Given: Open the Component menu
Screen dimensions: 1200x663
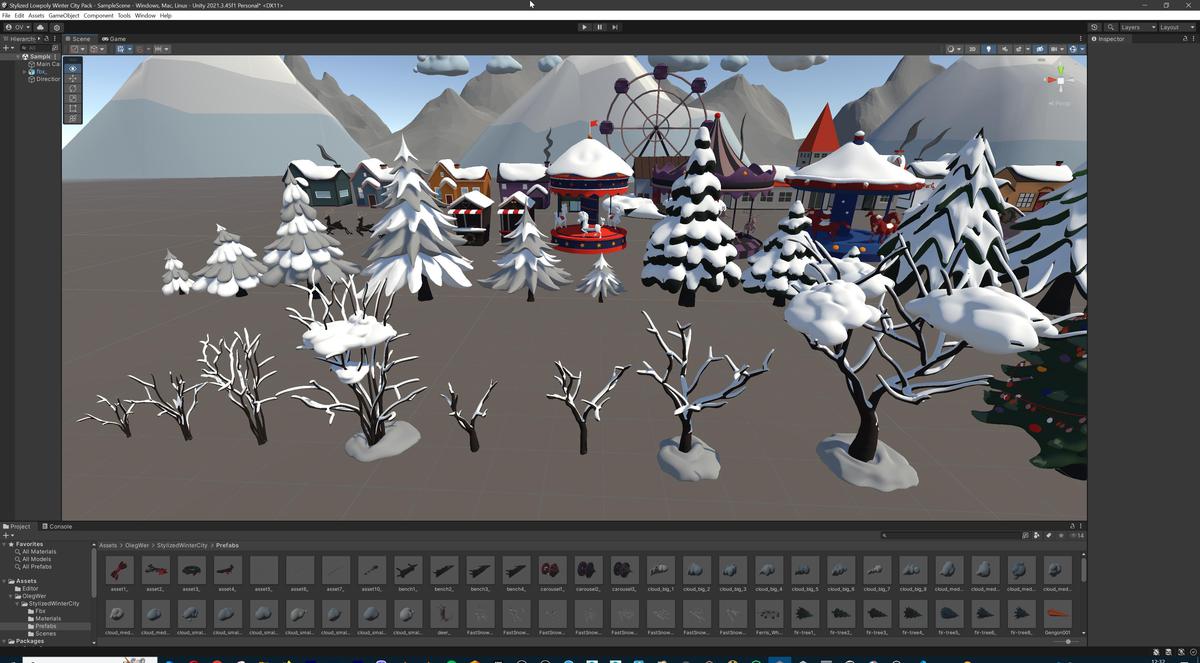Looking at the screenshot, I should [98, 15].
